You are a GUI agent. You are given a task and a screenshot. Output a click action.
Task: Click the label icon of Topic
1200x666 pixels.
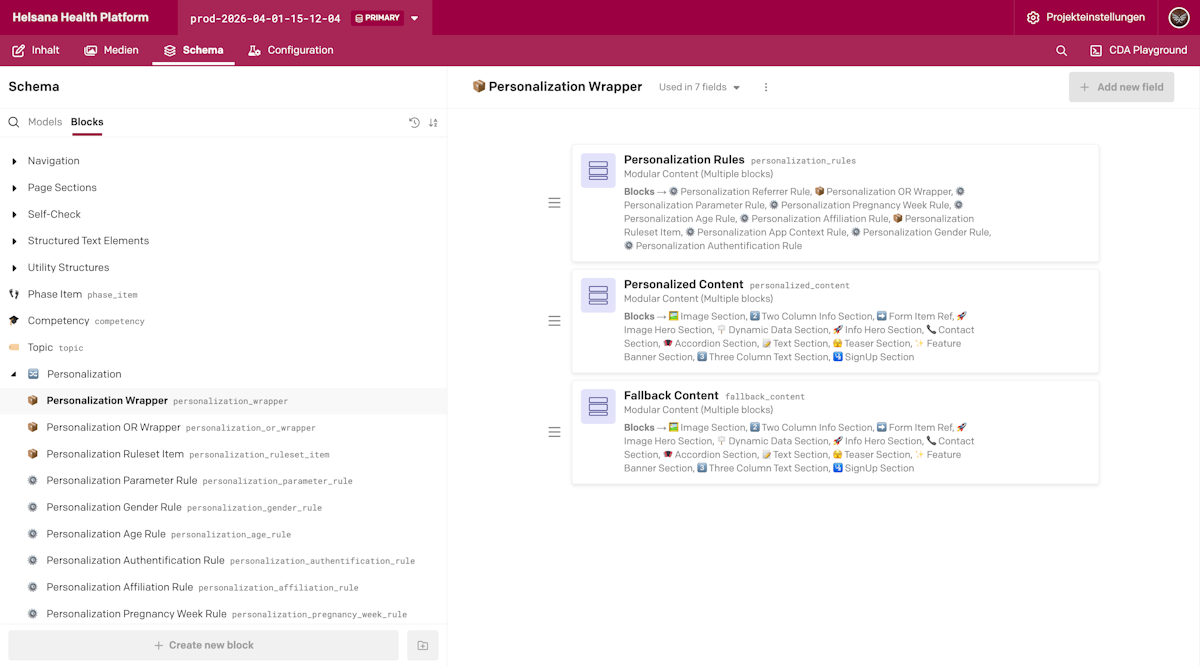(x=14, y=348)
